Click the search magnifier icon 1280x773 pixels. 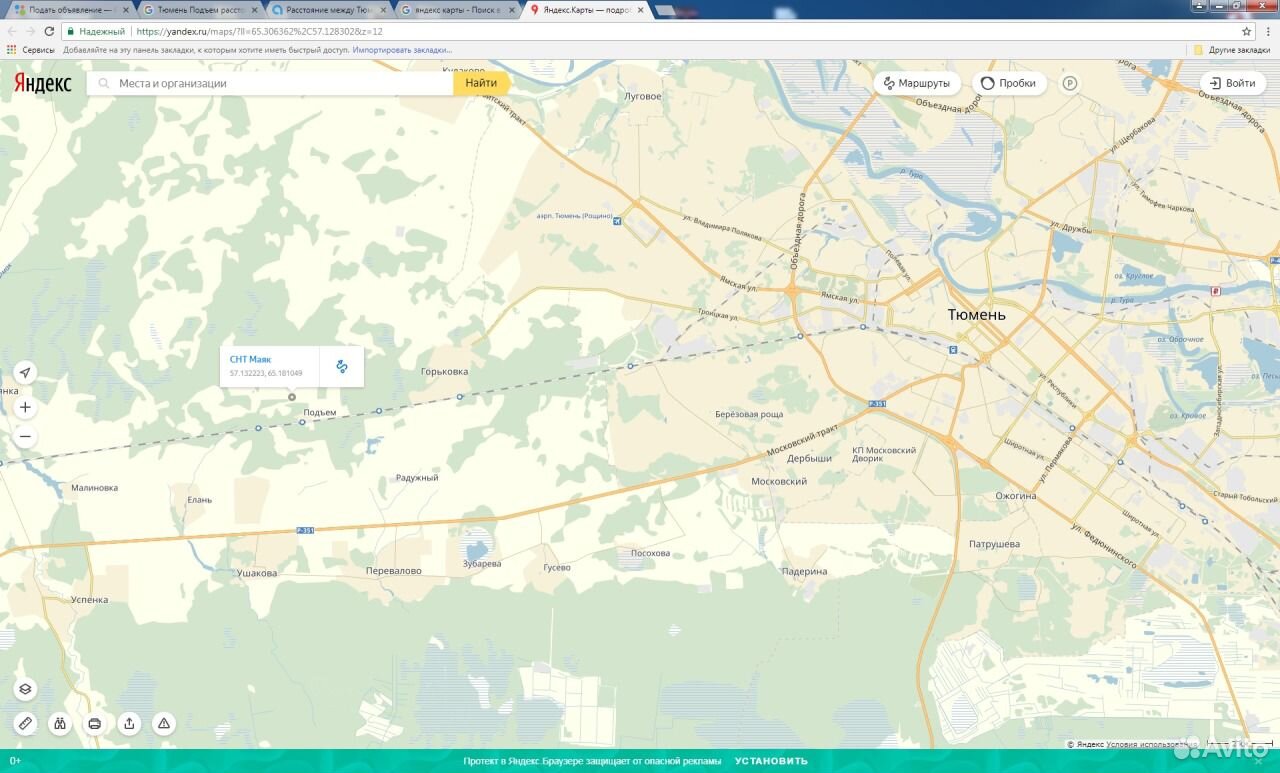tap(102, 84)
